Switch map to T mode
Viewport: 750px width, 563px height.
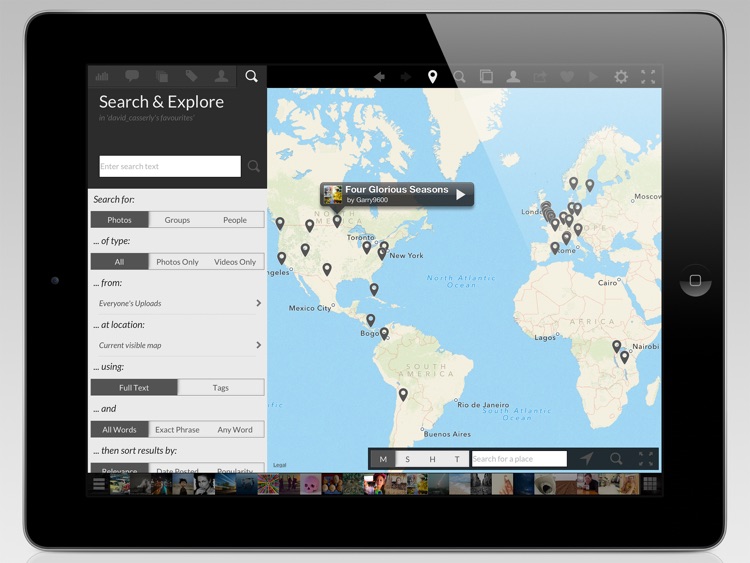coord(457,459)
